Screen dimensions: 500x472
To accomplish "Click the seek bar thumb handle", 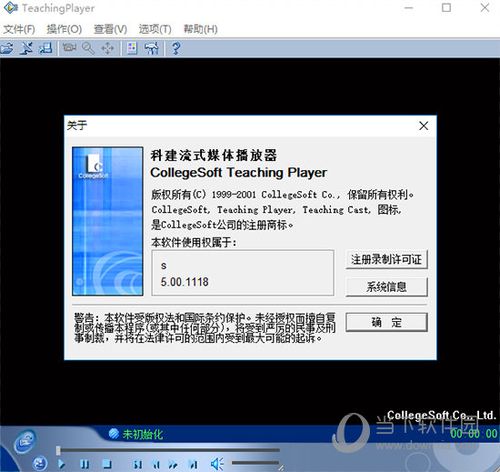I will coord(58,450).
